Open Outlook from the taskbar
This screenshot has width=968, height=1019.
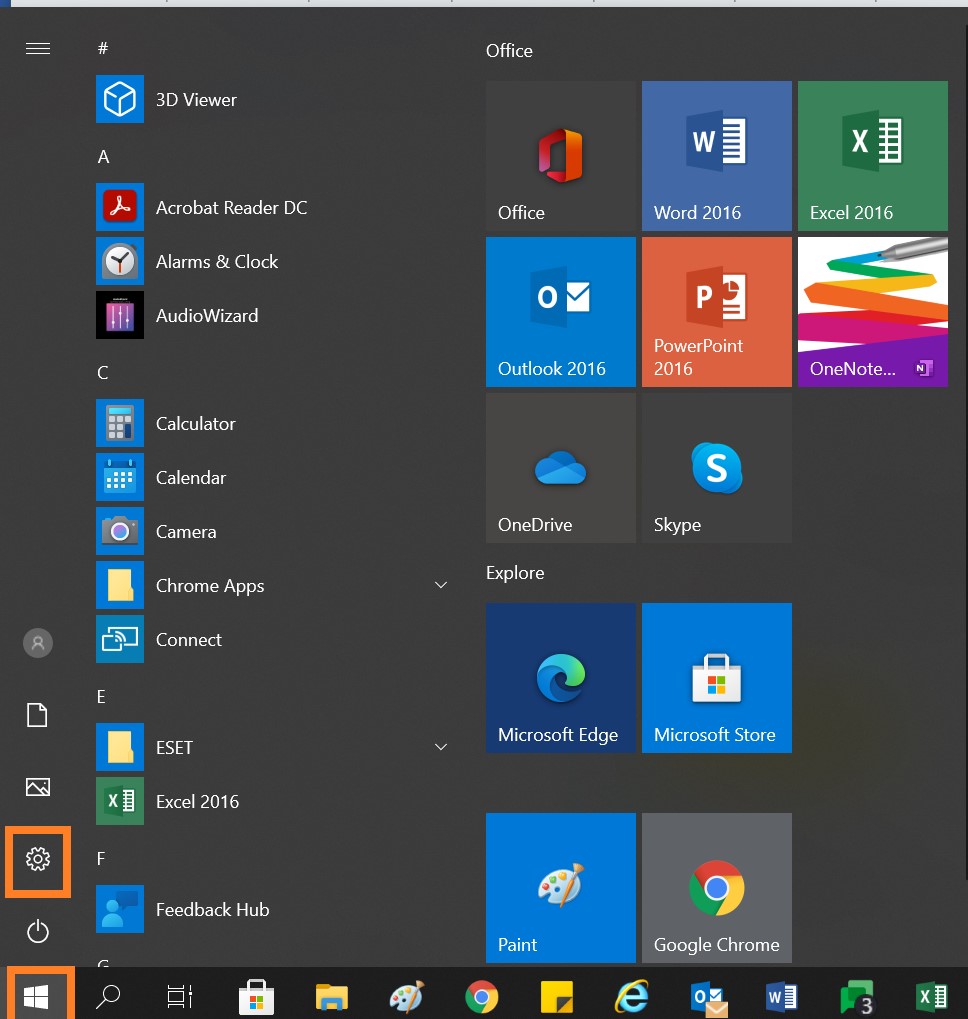pyautogui.click(x=709, y=999)
